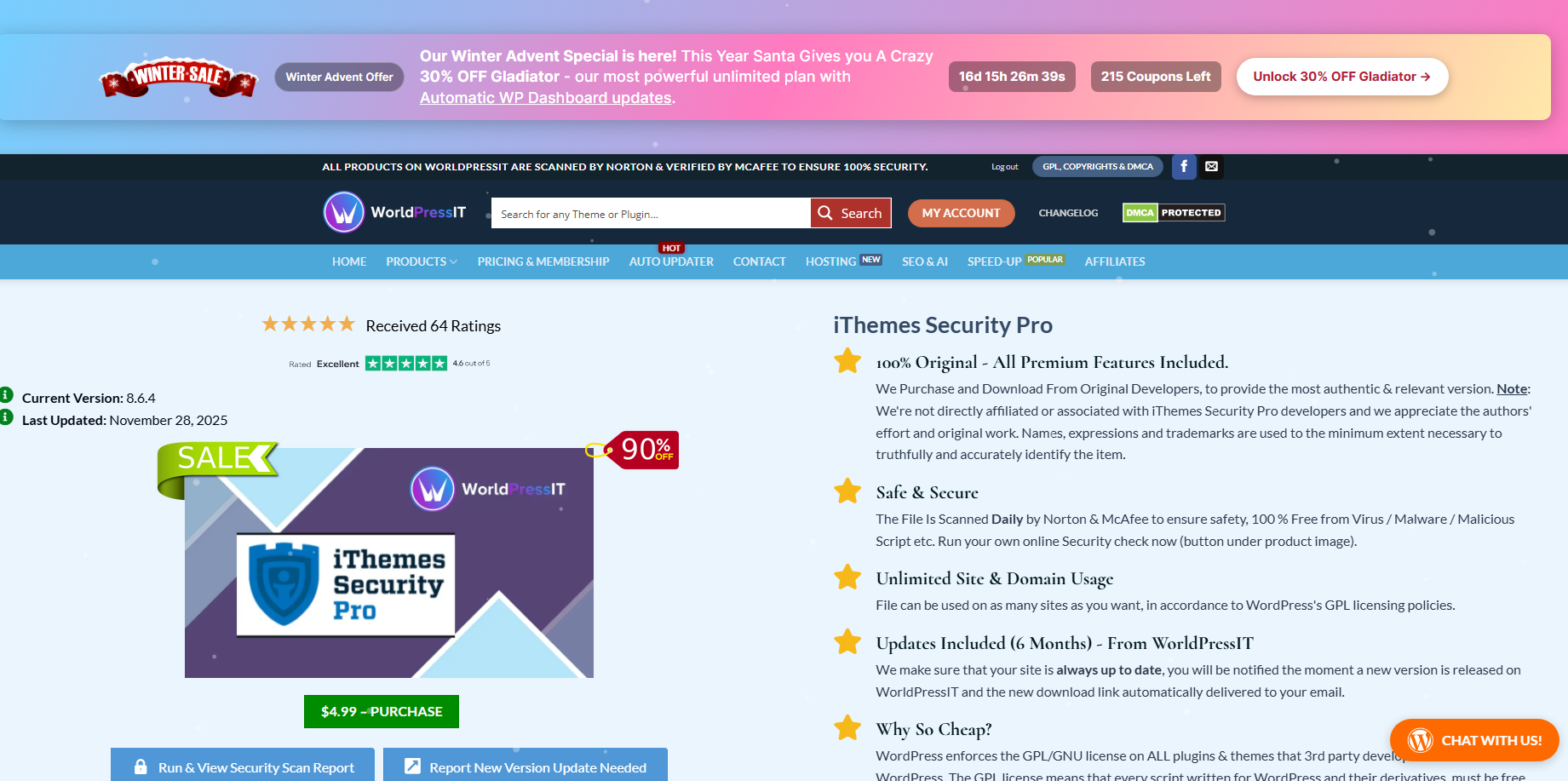Click the Trustpilot green star rating
Image resolution: width=1568 pixels, height=781 pixels.
click(405, 364)
